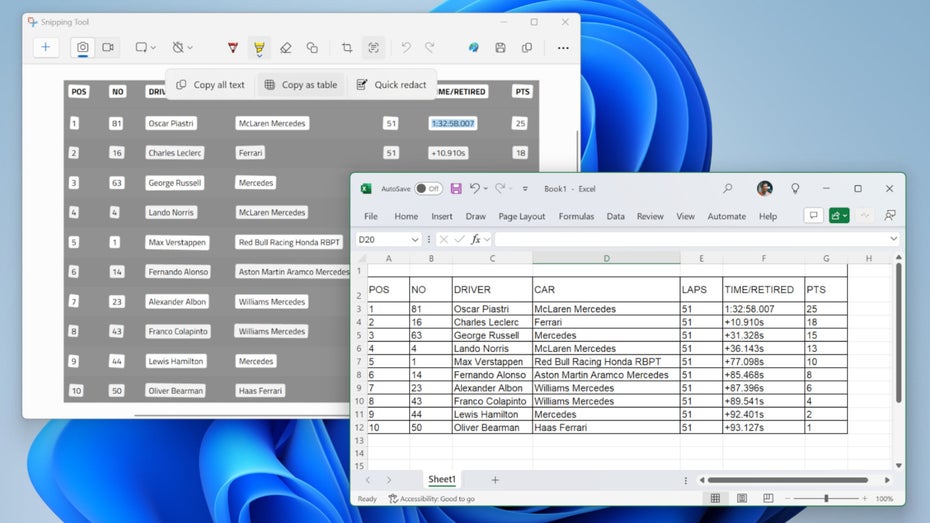
Task: Click the Excel Save icon
Action: [x=456, y=188]
